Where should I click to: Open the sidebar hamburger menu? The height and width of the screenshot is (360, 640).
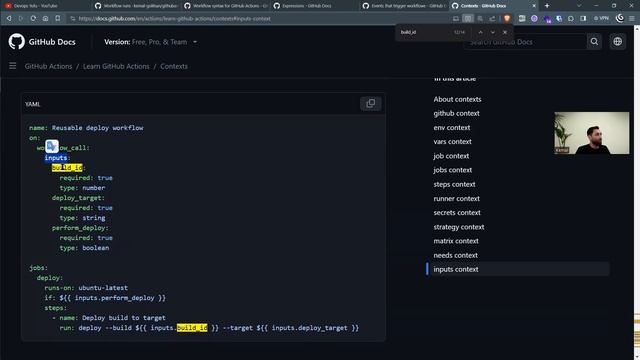click(x=13, y=66)
